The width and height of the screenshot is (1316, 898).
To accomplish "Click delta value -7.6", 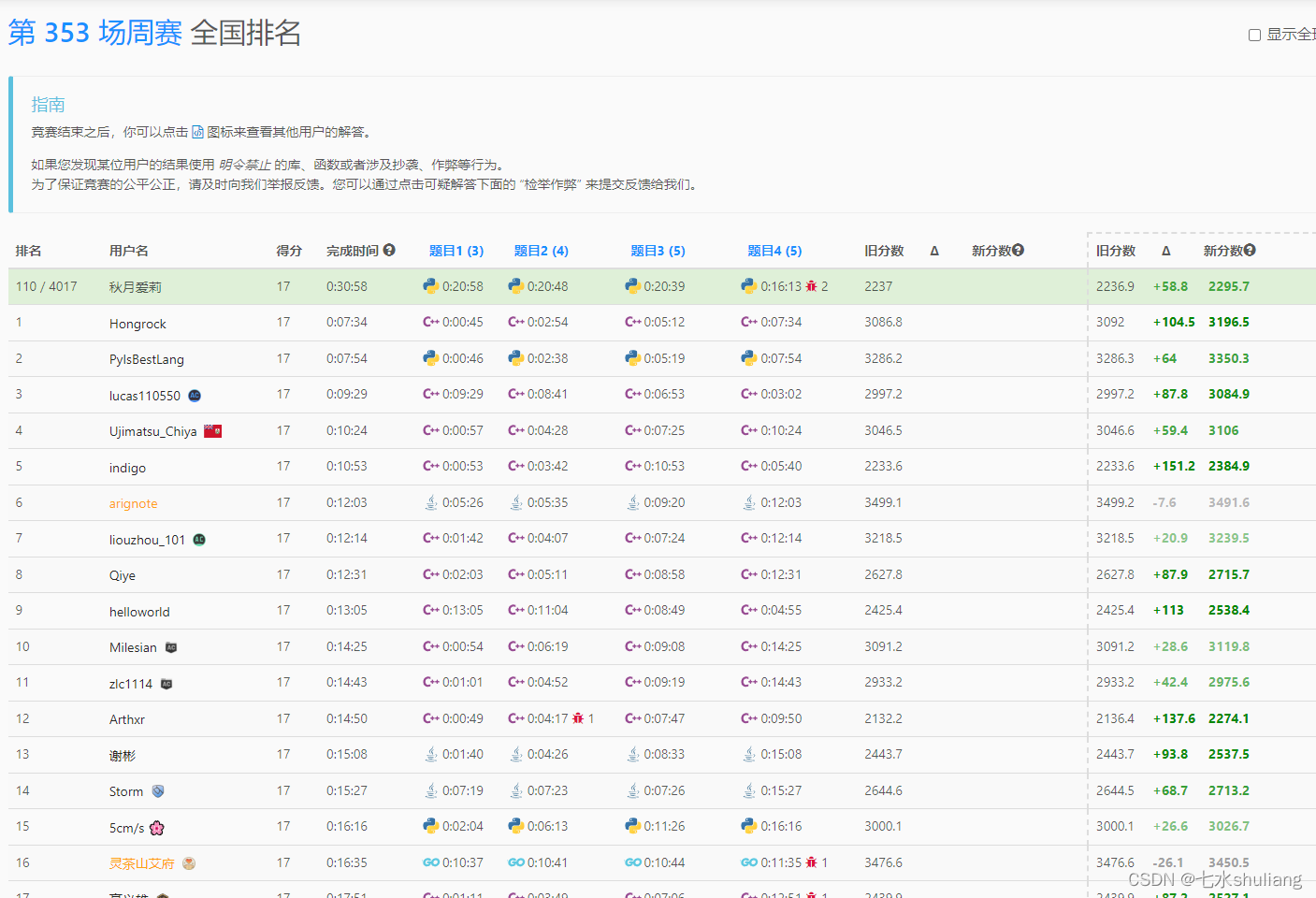I will coord(1164,502).
